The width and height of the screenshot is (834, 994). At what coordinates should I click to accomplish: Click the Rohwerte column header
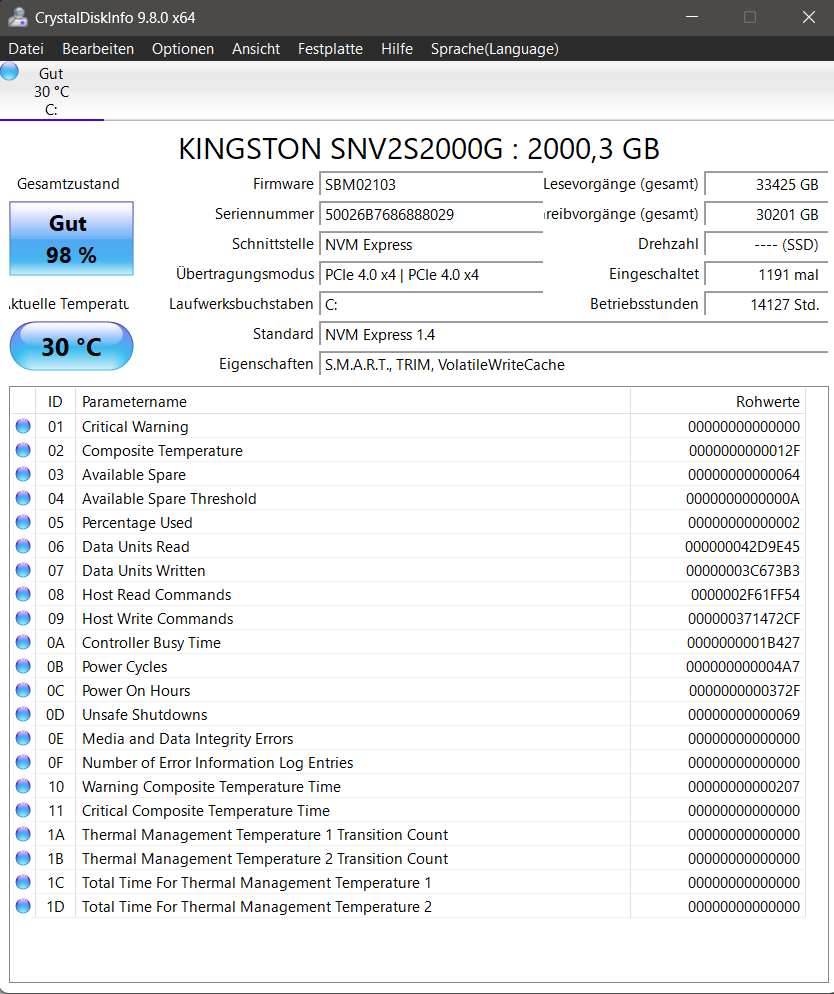(718, 402)
